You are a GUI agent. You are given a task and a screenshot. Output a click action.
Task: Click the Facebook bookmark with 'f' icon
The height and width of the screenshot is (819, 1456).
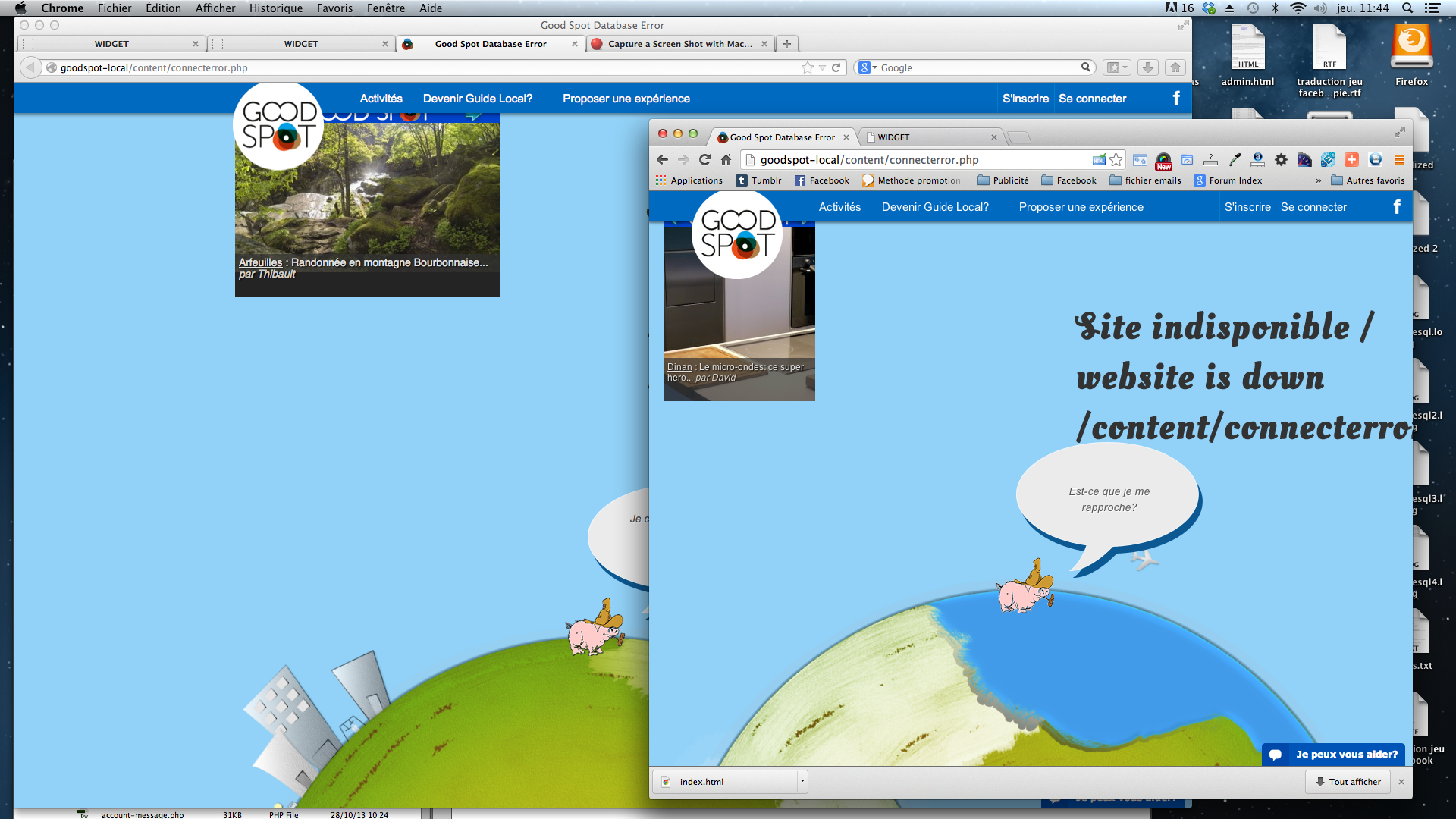(x=821, y=180)
